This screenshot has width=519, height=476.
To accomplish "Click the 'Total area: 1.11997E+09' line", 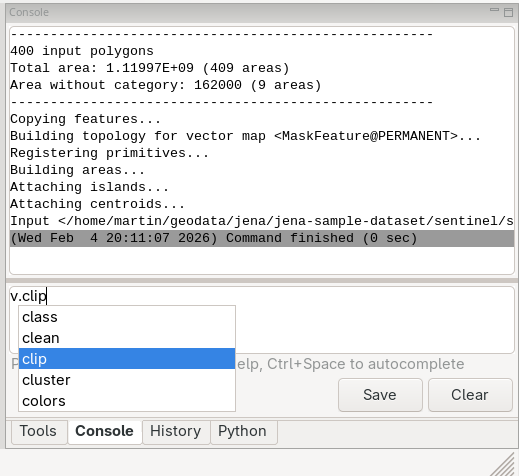I will (x=149, y=68).
